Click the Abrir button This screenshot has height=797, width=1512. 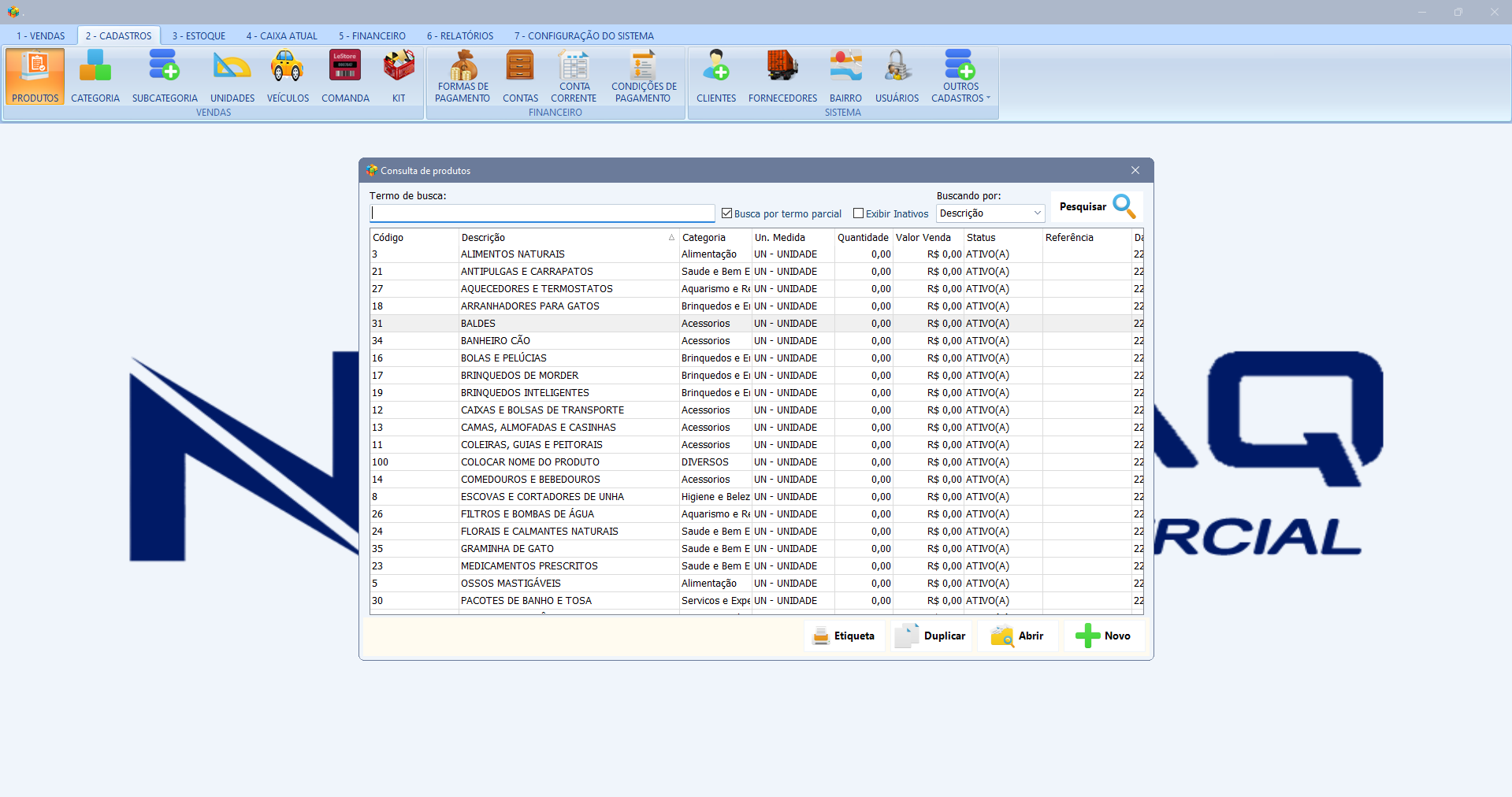pos(1017,636)
